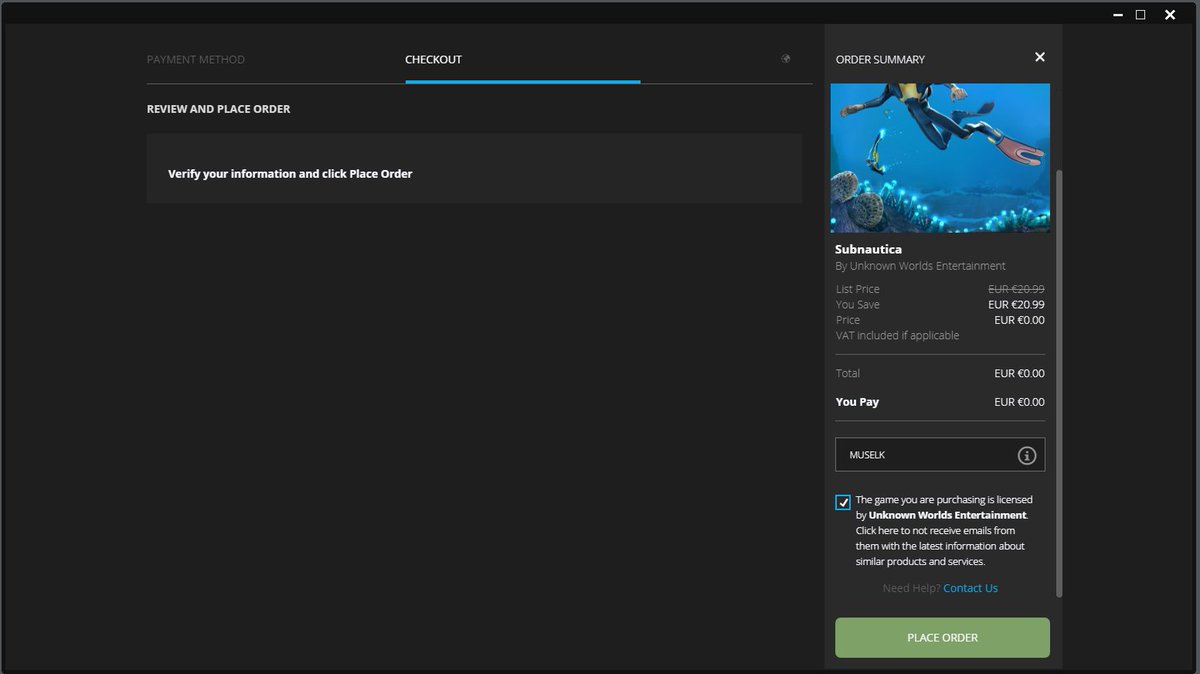This screenshot has width=1200, height=674.
Task: Click 'Verify your information and click Place Order'
Action: pos(290,174)
